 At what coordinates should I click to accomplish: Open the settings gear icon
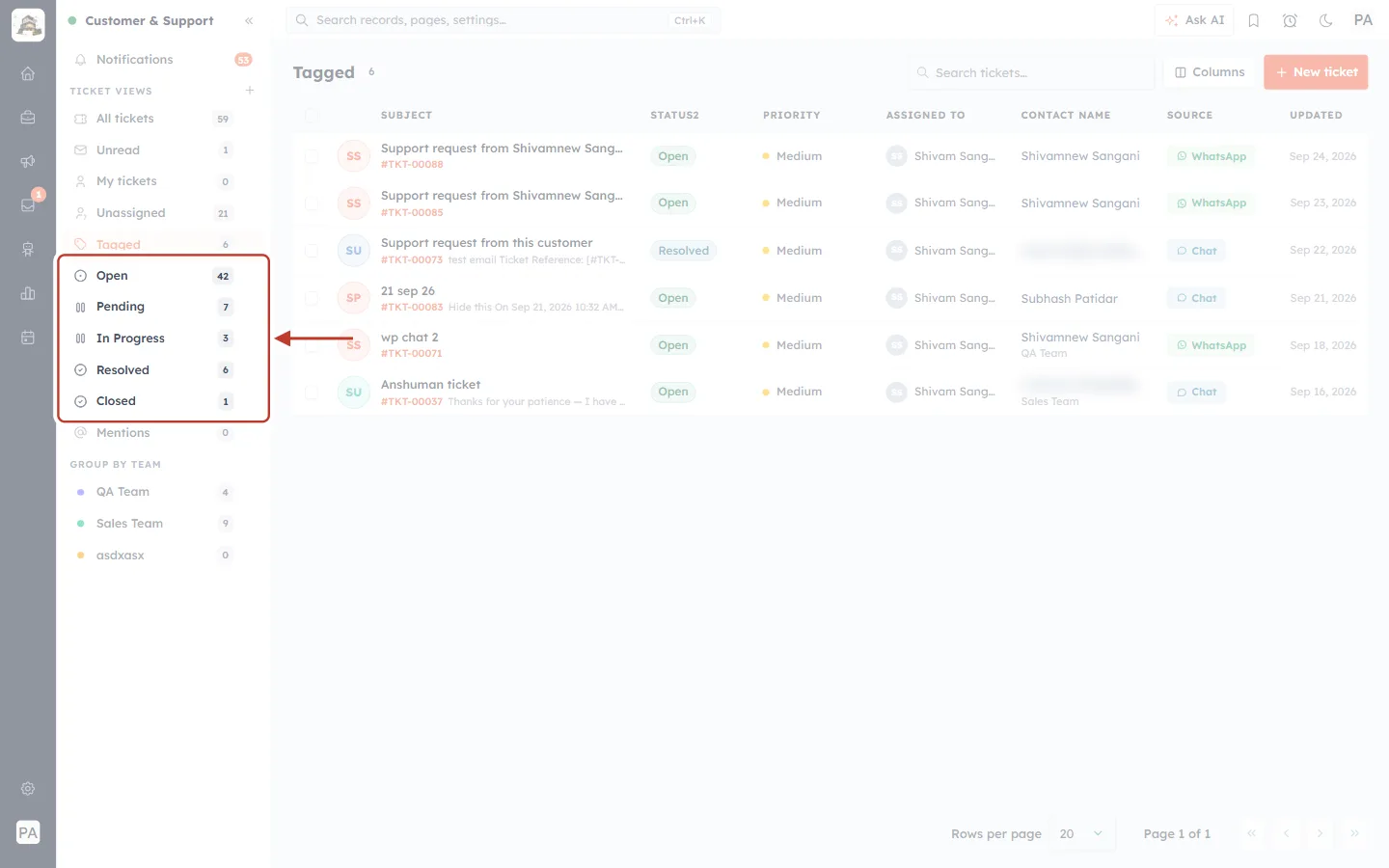[x=28, y=789]
